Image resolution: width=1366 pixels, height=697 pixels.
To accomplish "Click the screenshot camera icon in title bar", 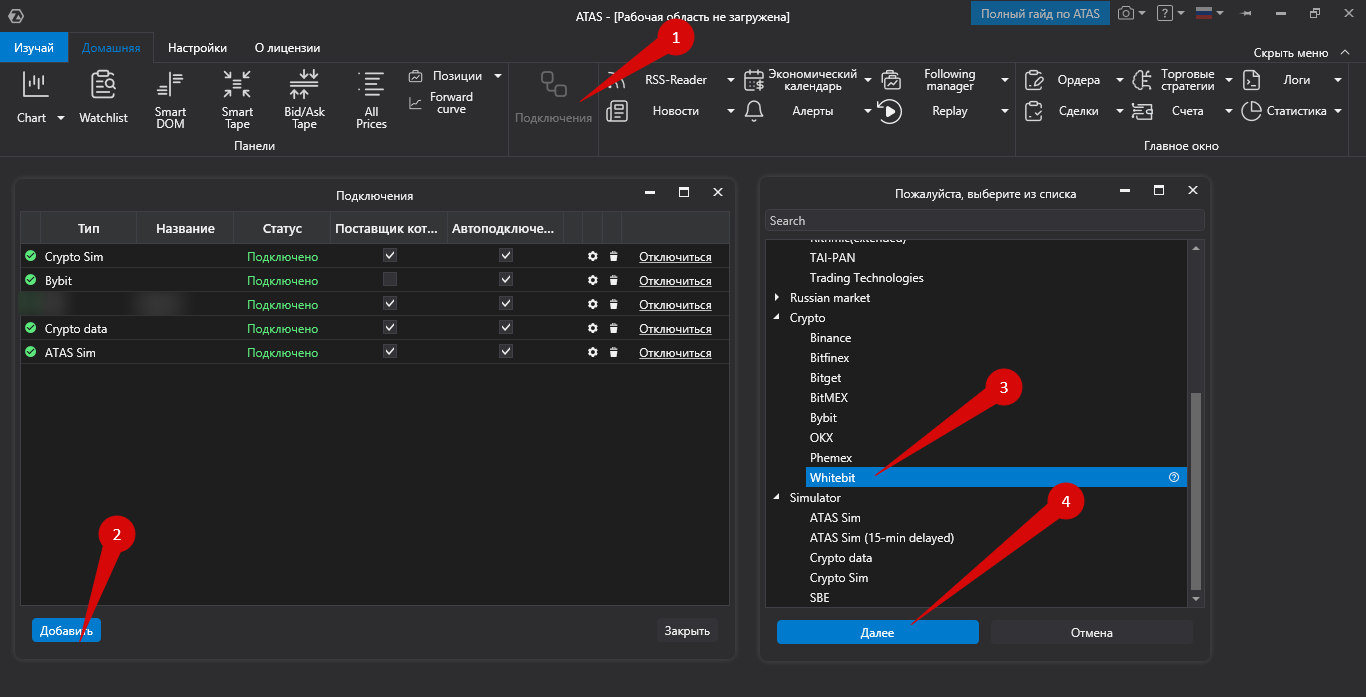I will pyautogui.click(x=1126, y=13).
